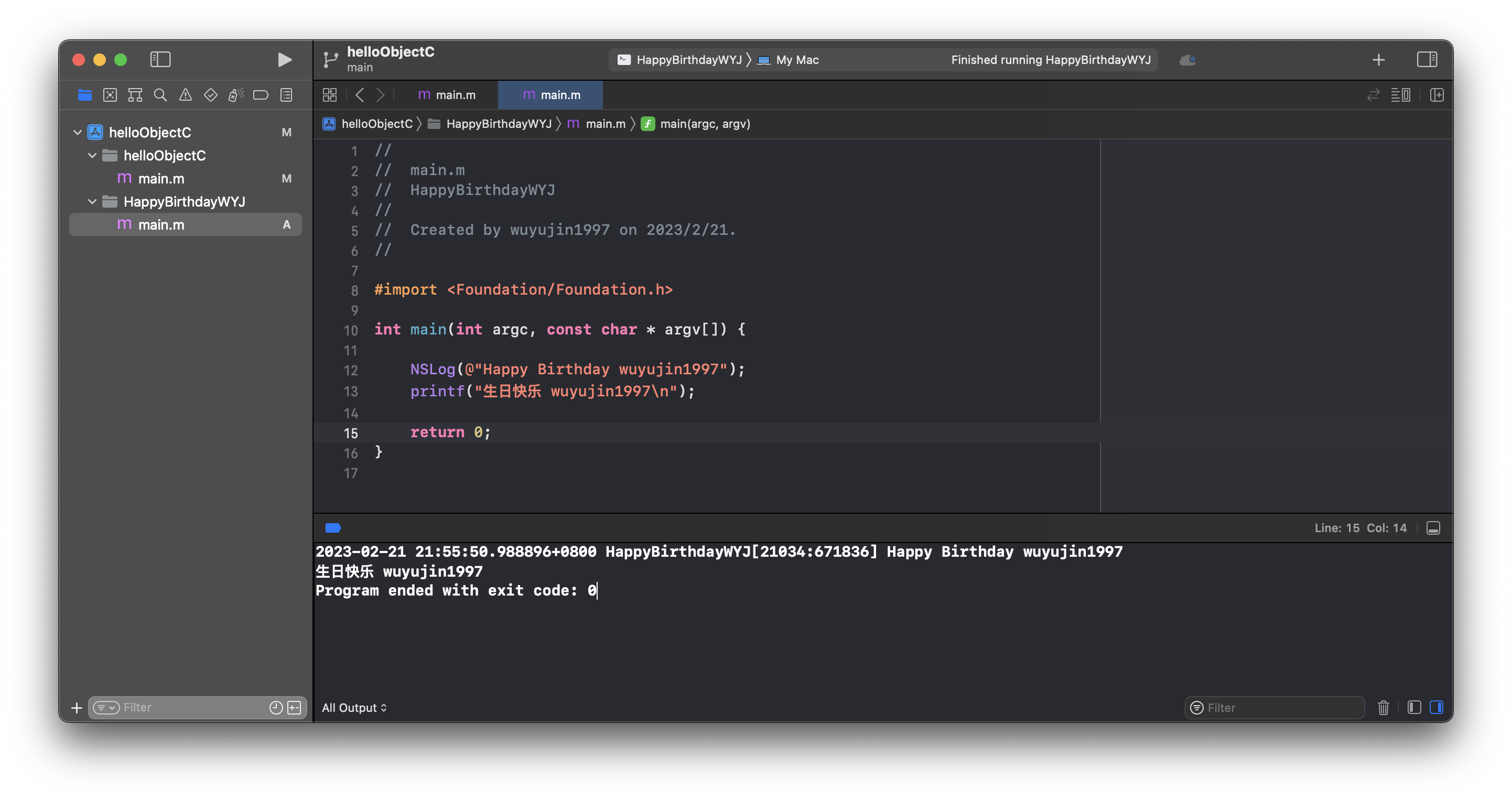Image resolution: width=1512 pixels, height=800 pixels.
Task: Select the active second main.m tab
Action: point(550,95)
